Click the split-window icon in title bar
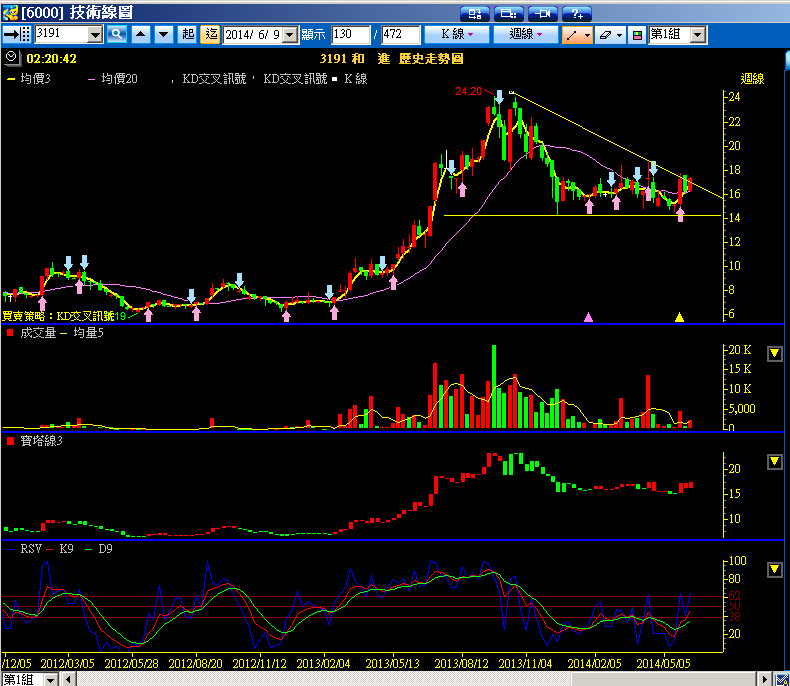The height and width of the screenshot is (686, 790). click(508, 14)
